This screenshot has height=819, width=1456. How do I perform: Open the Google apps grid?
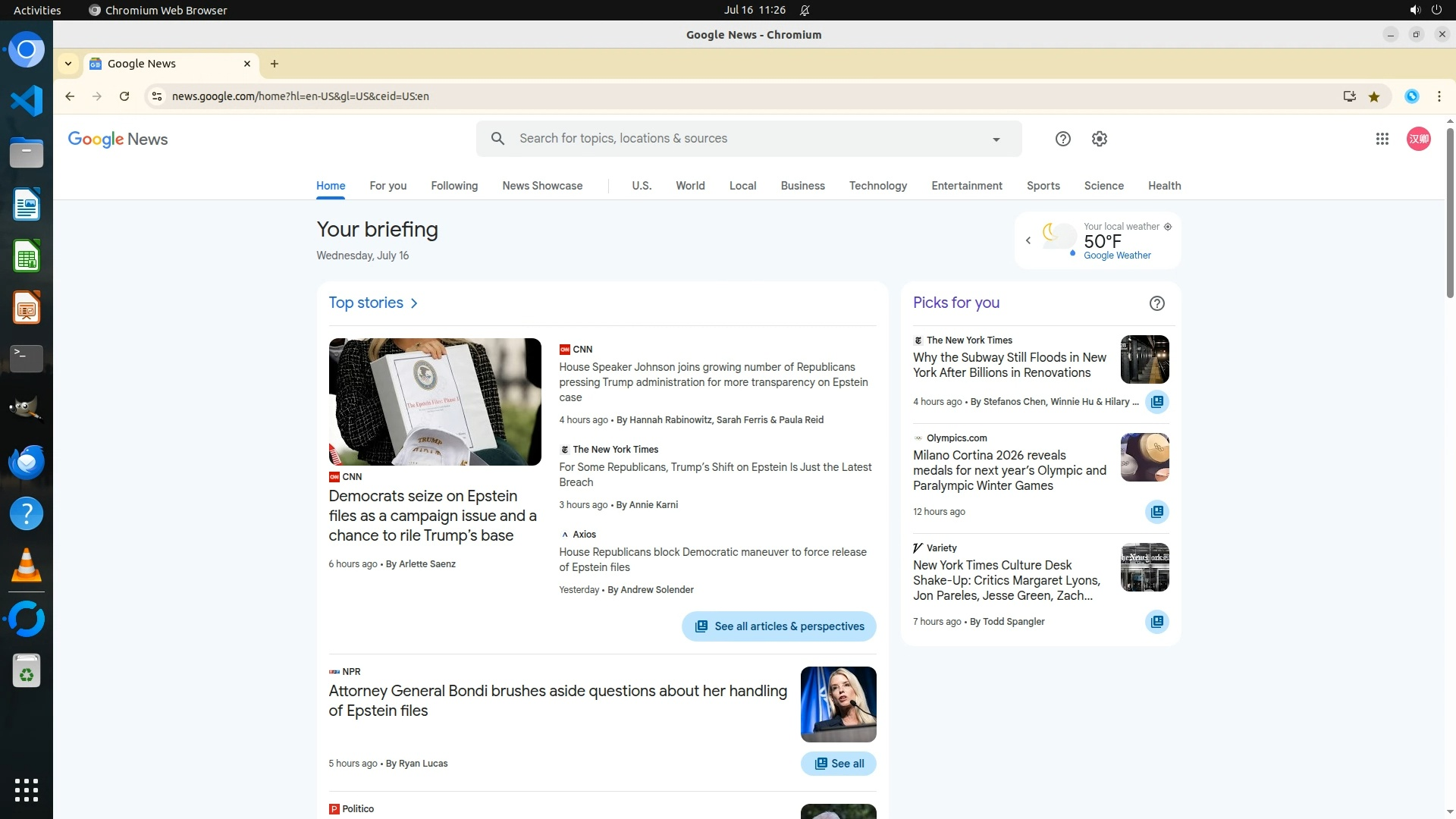point(1382,139)
